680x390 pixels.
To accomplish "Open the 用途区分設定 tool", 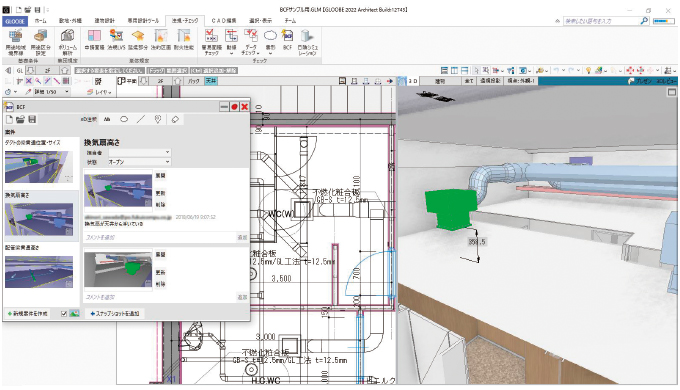I will point(40,42).
